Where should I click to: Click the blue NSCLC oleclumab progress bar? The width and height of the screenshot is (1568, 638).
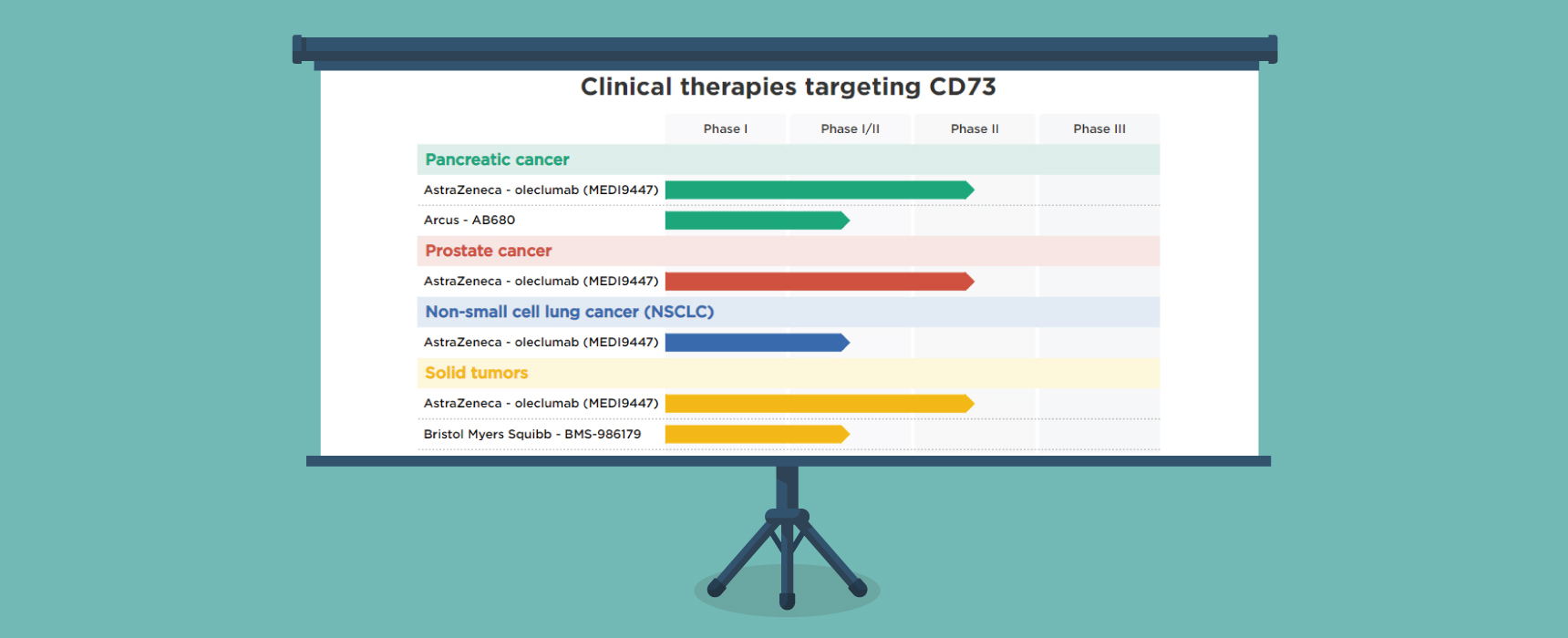coord(757,343)
